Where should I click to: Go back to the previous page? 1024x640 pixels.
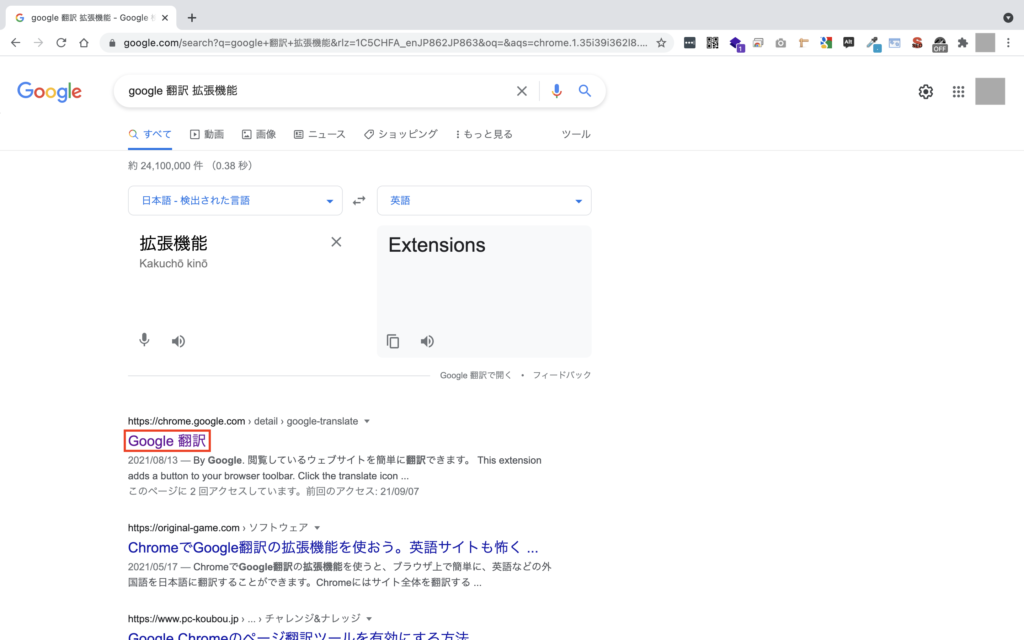(x=16, y=42)
